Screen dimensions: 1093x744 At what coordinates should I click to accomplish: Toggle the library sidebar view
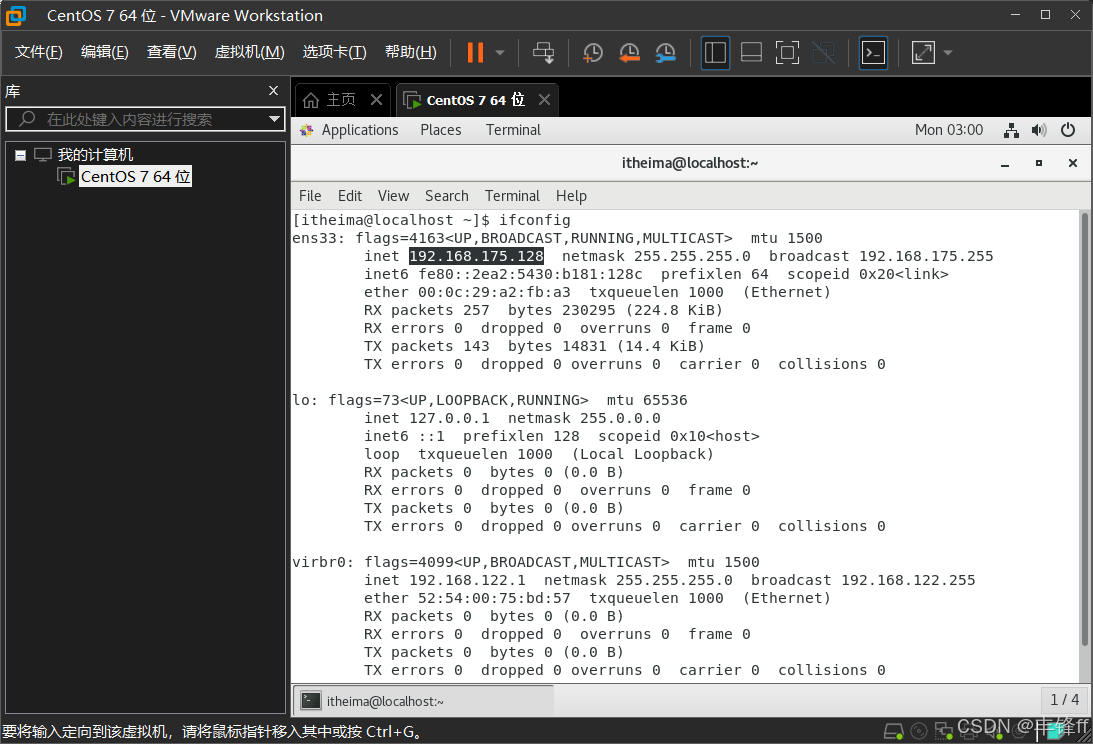click(715, 52)
